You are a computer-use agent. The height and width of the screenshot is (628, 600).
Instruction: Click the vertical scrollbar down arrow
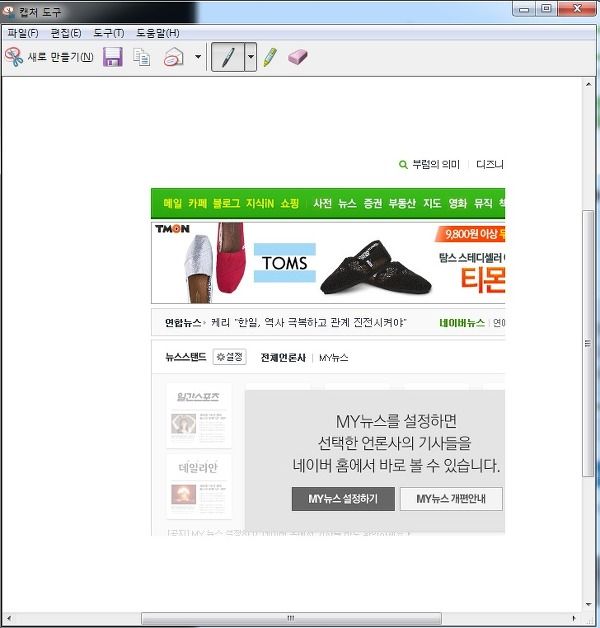588,604
